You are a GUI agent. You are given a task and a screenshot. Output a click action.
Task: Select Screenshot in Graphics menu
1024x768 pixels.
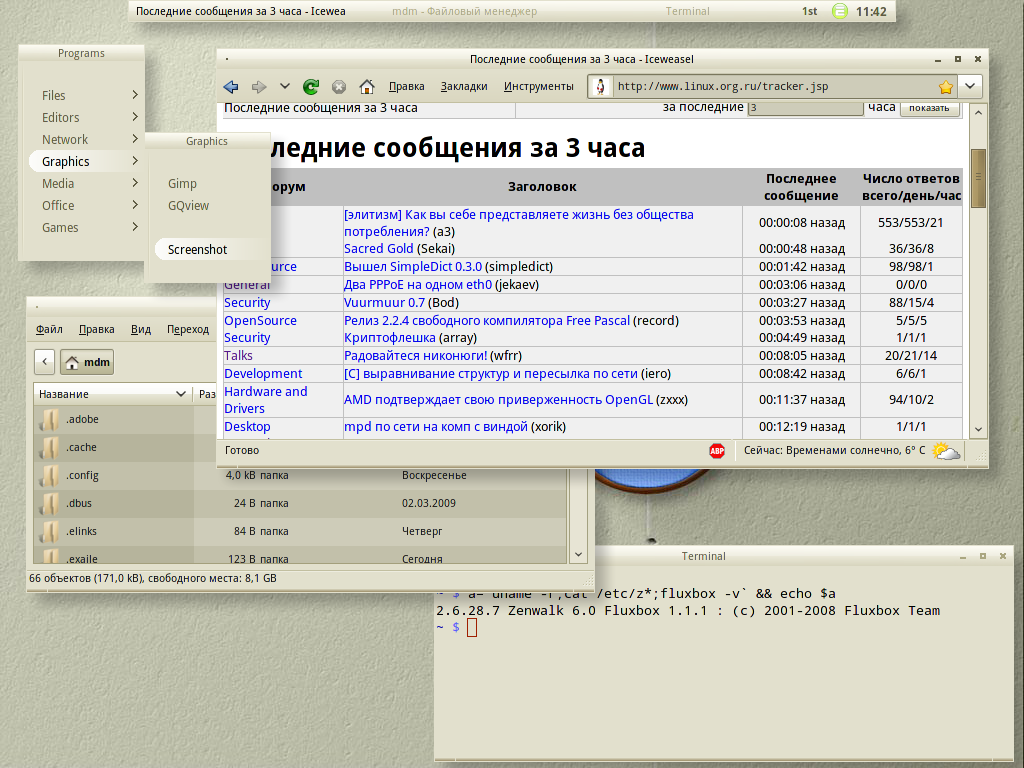[197, 249]
